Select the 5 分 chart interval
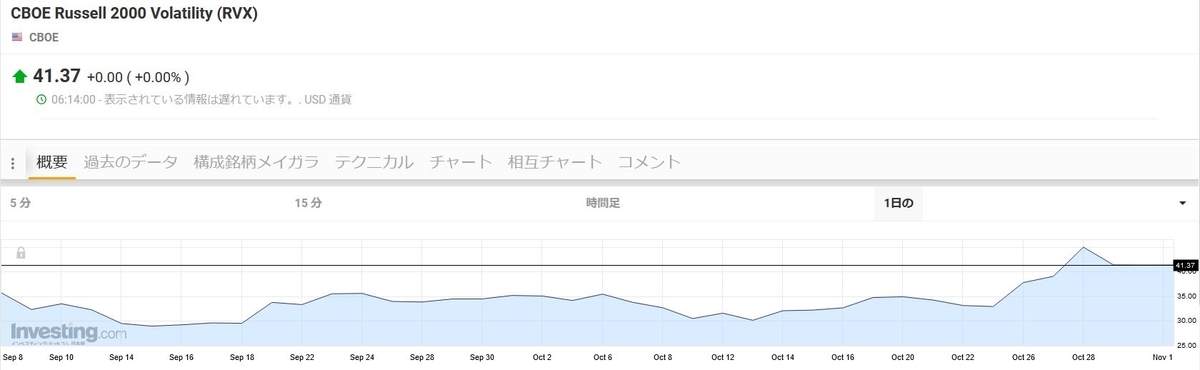 20,203
